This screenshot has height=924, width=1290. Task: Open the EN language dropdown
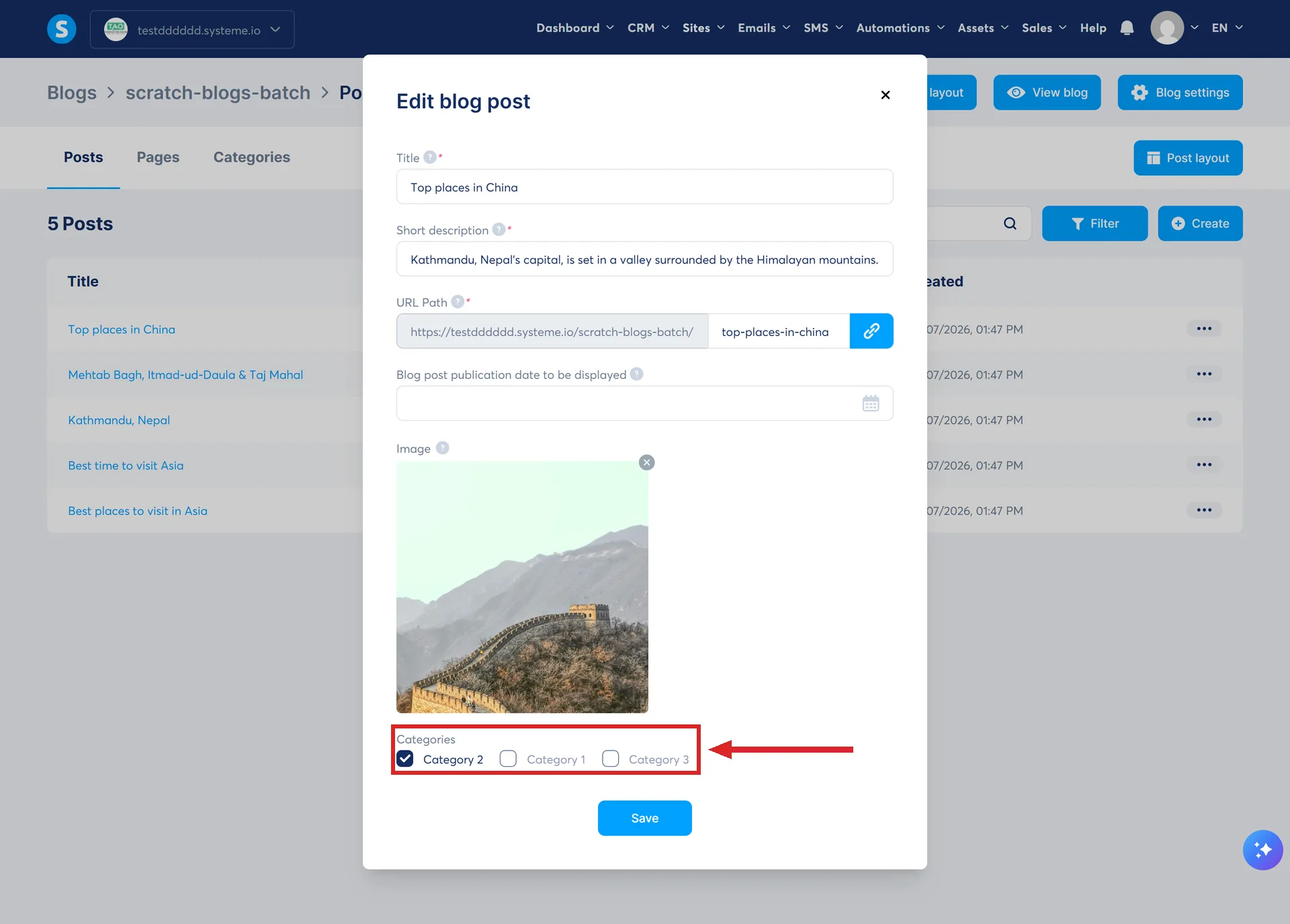[x=1228, y=28]
